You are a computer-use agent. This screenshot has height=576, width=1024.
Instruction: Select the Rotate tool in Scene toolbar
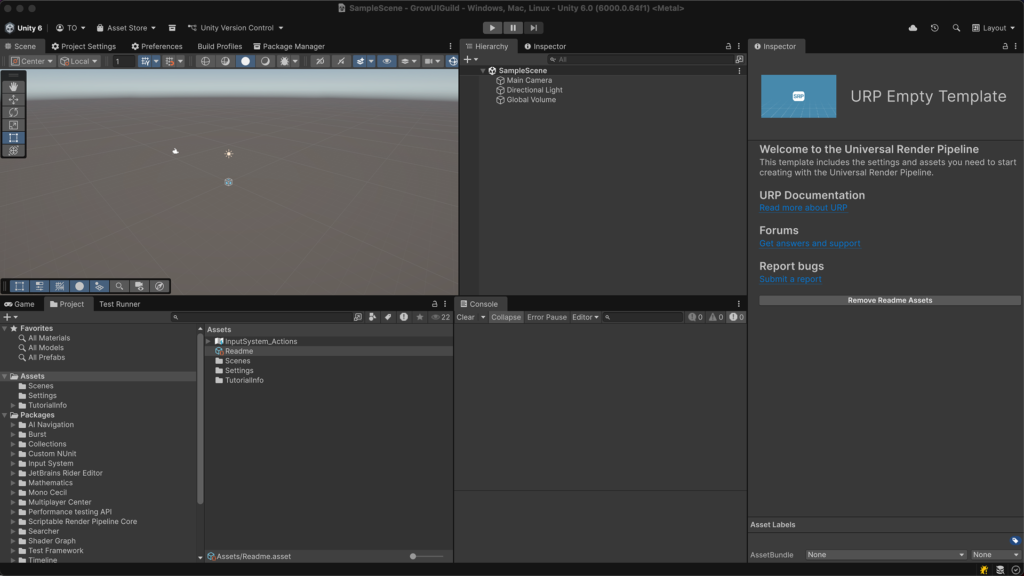pyautogui.click(x=14, y=113)
